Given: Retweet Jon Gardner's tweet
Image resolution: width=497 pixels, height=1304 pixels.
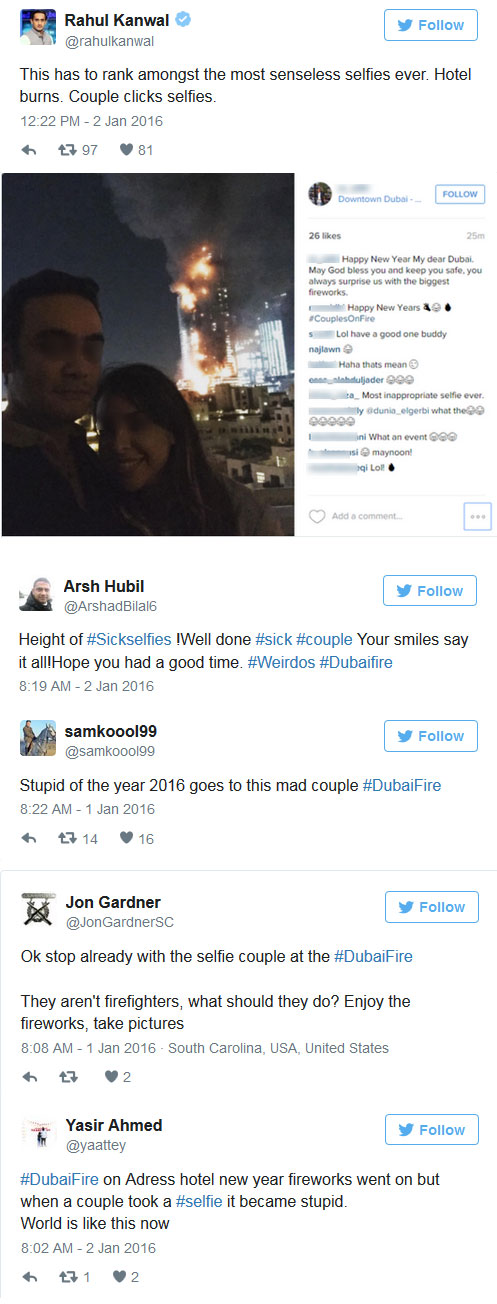Looking at the screenshot, I should tap(70, 1077).
